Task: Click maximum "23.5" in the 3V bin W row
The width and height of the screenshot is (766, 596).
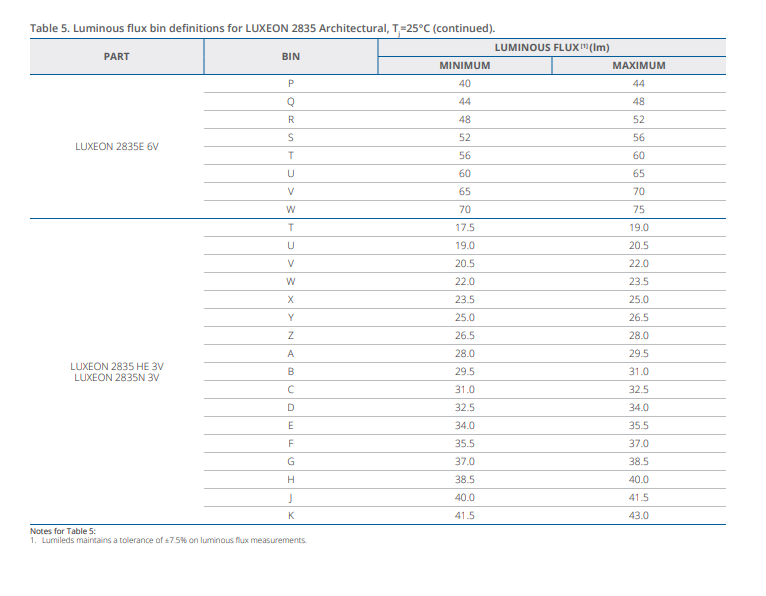Action: coord(638,282)
